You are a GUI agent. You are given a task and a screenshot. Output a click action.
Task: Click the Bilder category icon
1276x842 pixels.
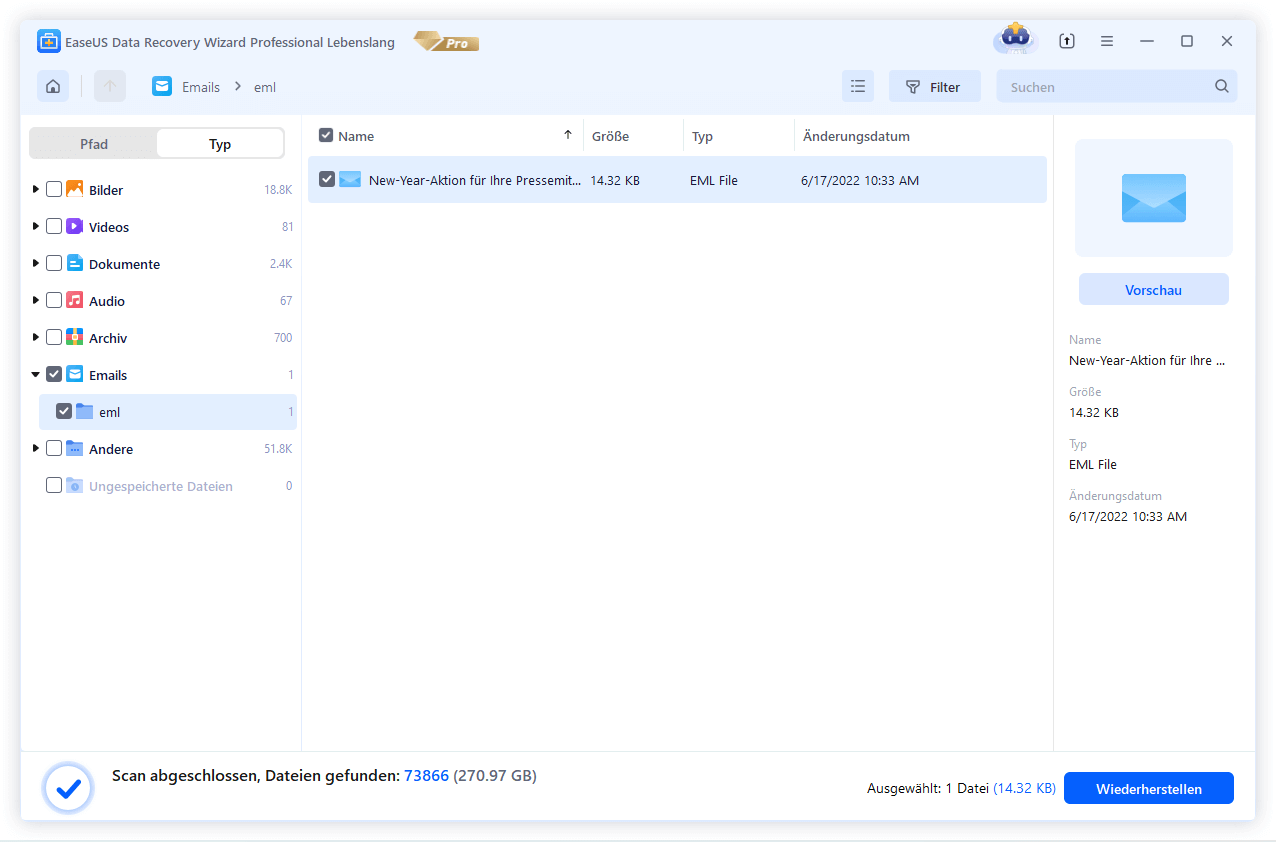click(x=75, y=190)
